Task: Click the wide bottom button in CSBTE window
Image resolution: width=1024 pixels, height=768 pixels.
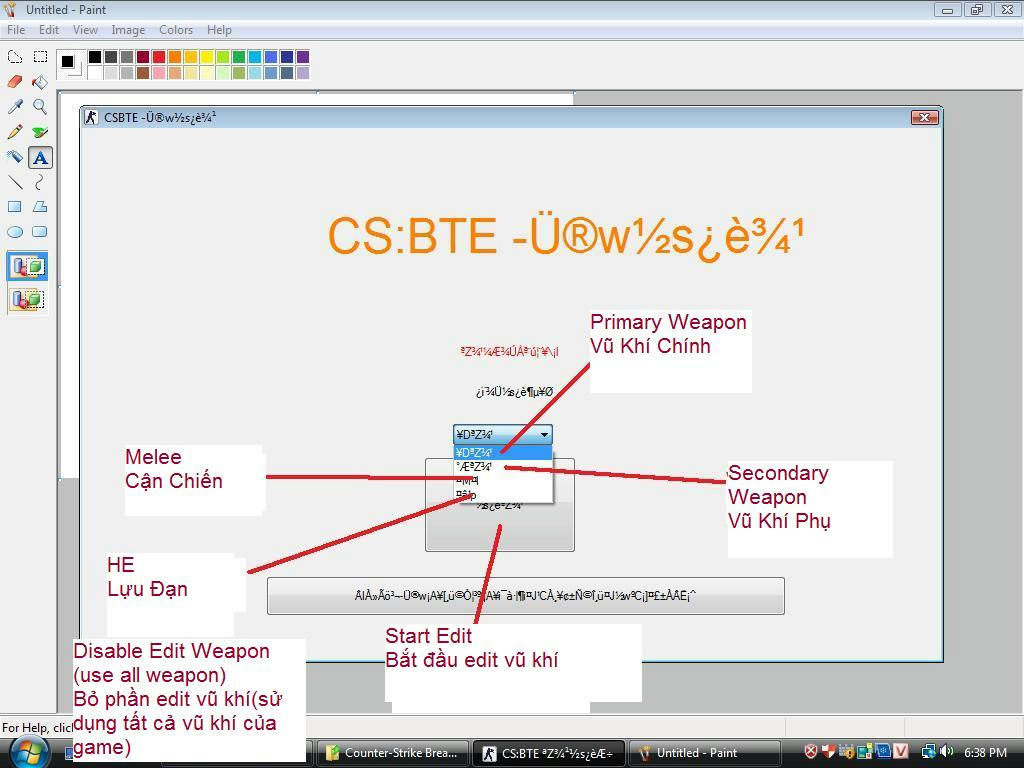Action: [x=526, y=596]
